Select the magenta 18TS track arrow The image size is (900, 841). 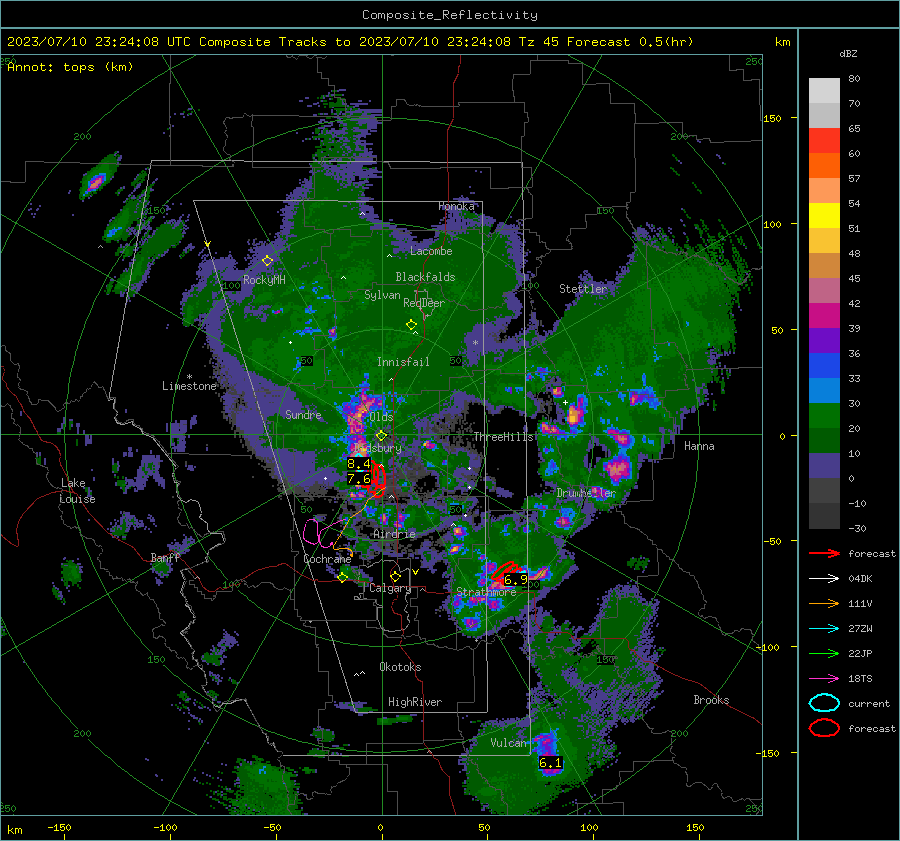[x=824, y=679]
